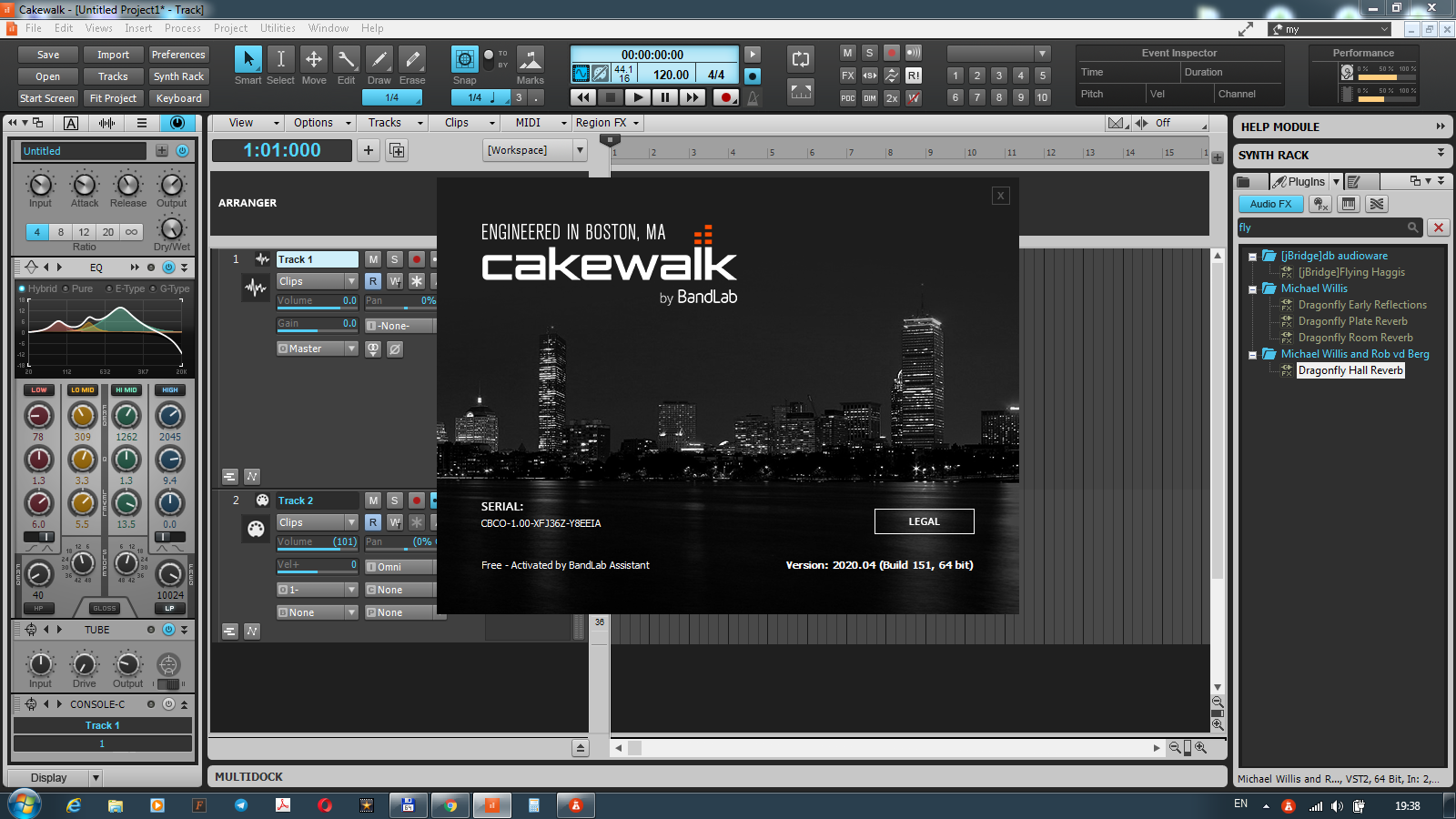Select the Erase tool
Image resolution: width=1456 pixels, height=819 pixels.
click(x=412, y=59)
